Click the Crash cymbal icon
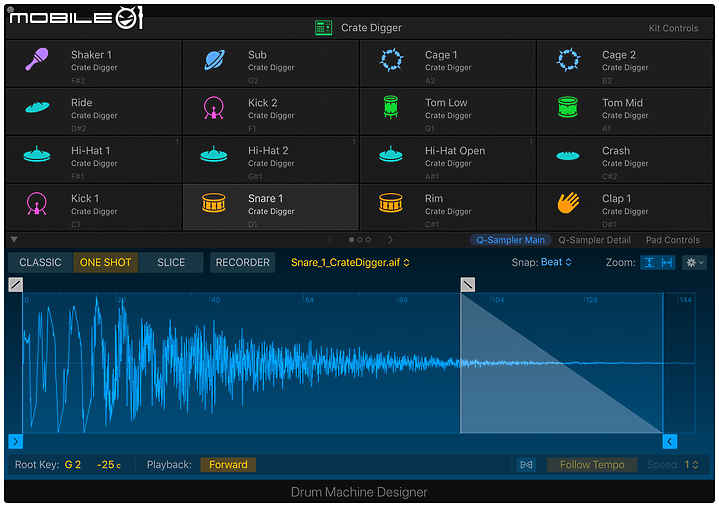The width and height of the screenshot is (719, 507). [x=568, y=156]
